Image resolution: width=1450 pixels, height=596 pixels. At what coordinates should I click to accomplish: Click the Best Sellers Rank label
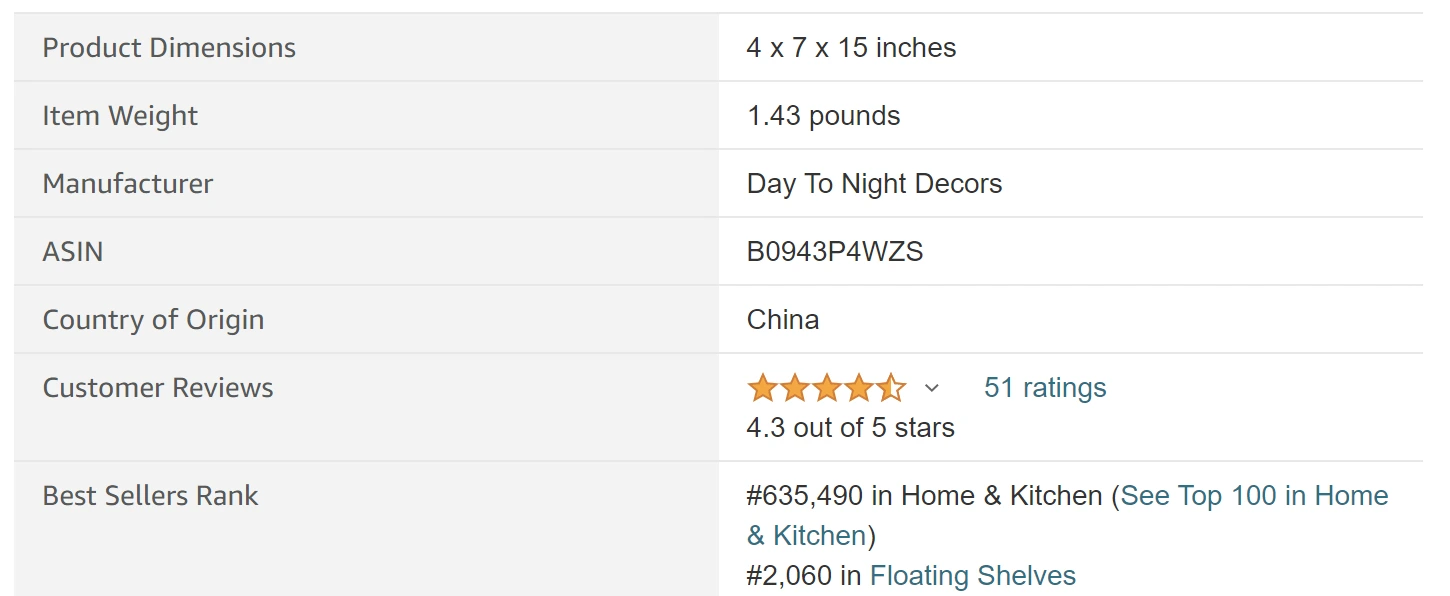(150, 496)
